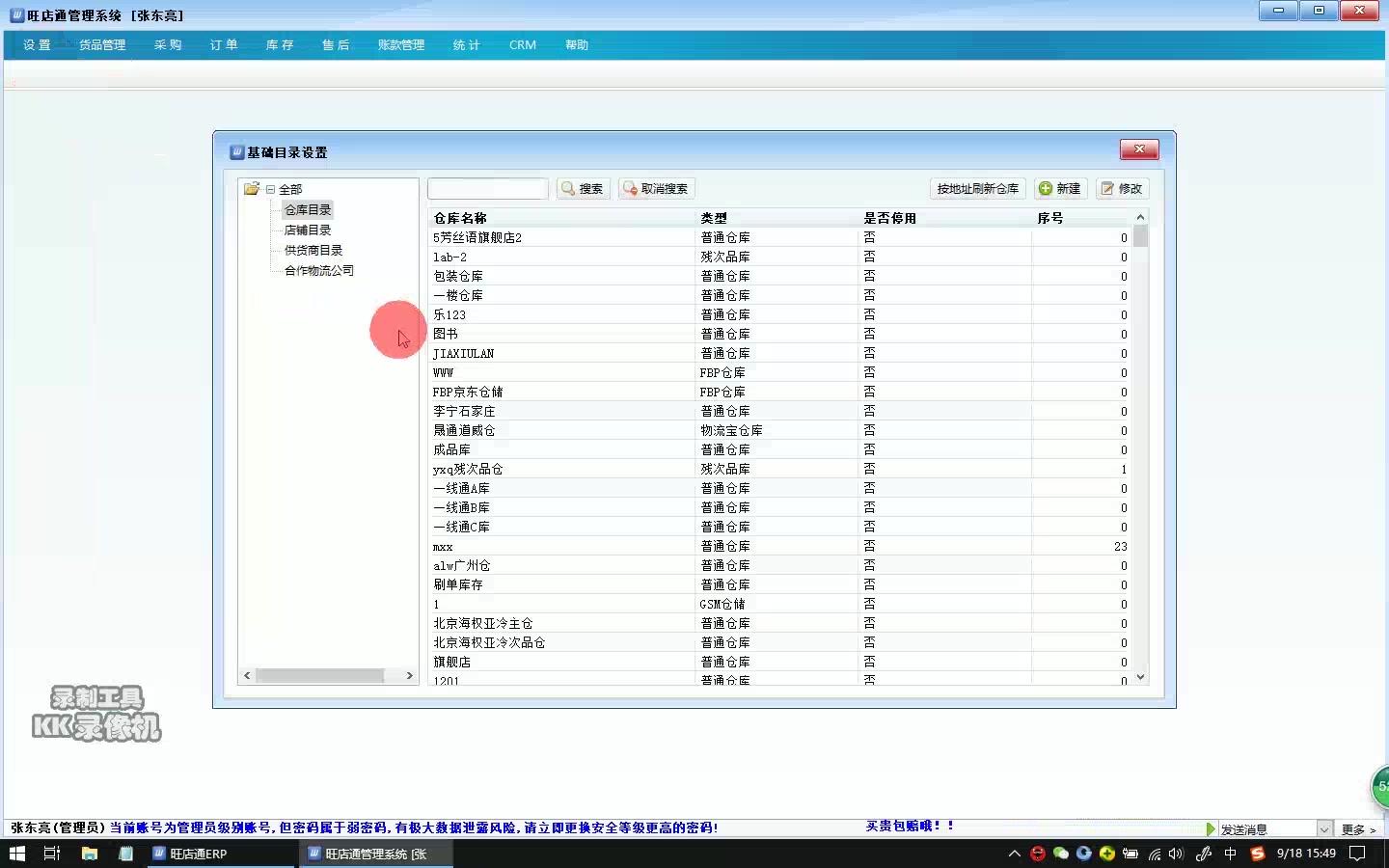Open the 售后 menu
This screenshot has height=868, width=1389.
[336, 45]
